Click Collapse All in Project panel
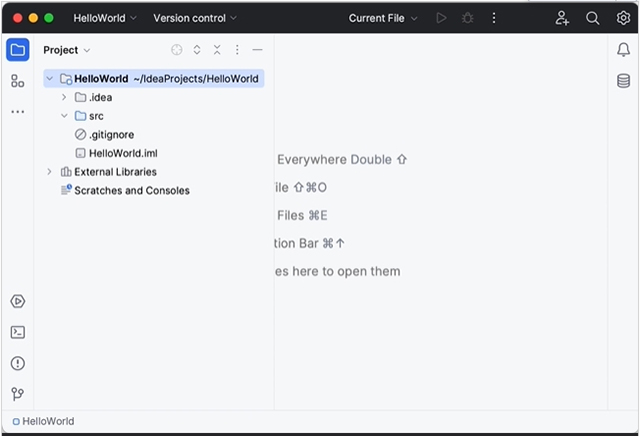The width and height of the screenshot is (640, 436). point(217,50)
